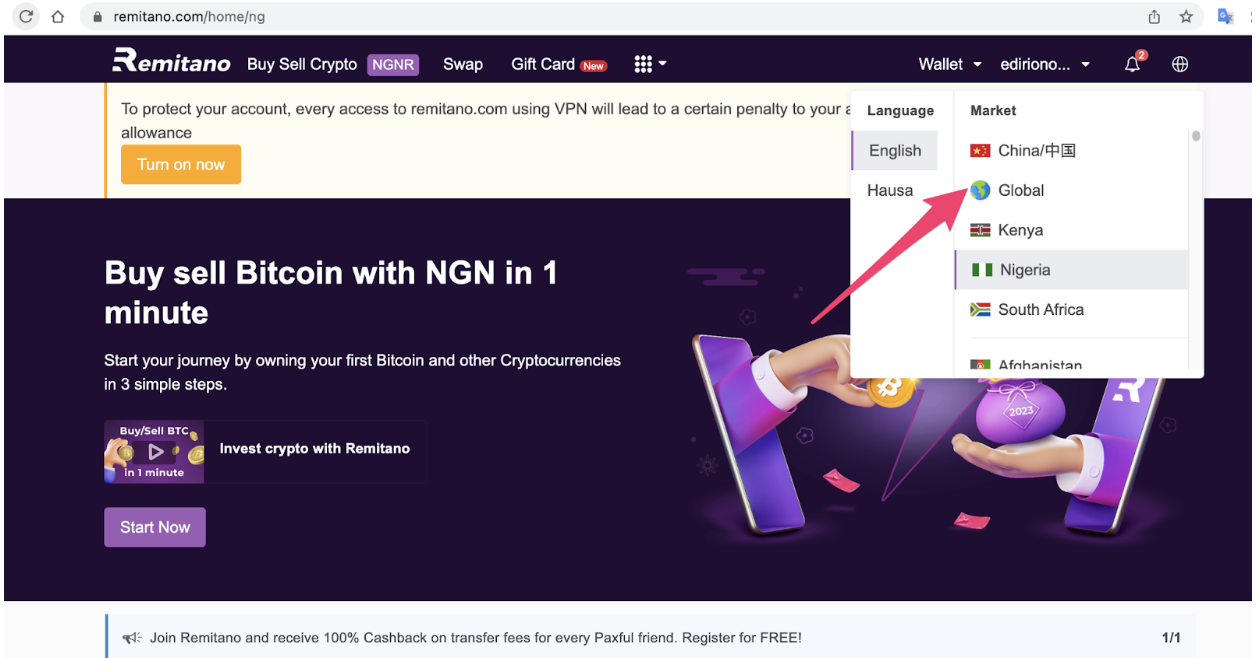This screenshot has width=1258, height=658.
Task: Select English as the language
Action: (893, 150)
